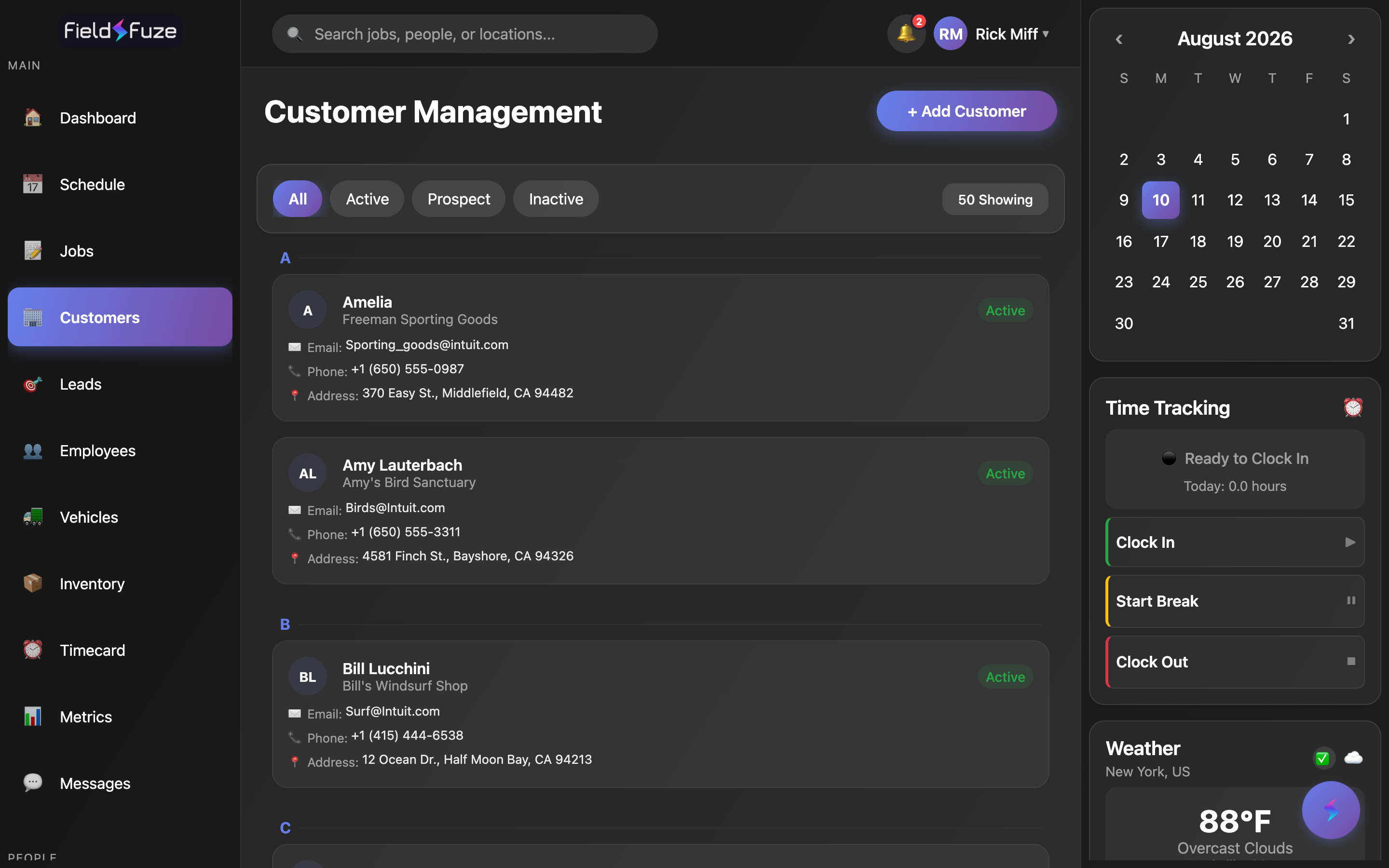The width and height of the screenshot is (1389, 868).
Task: Click email Surf@Intuit.com
Action: (393, 711)
